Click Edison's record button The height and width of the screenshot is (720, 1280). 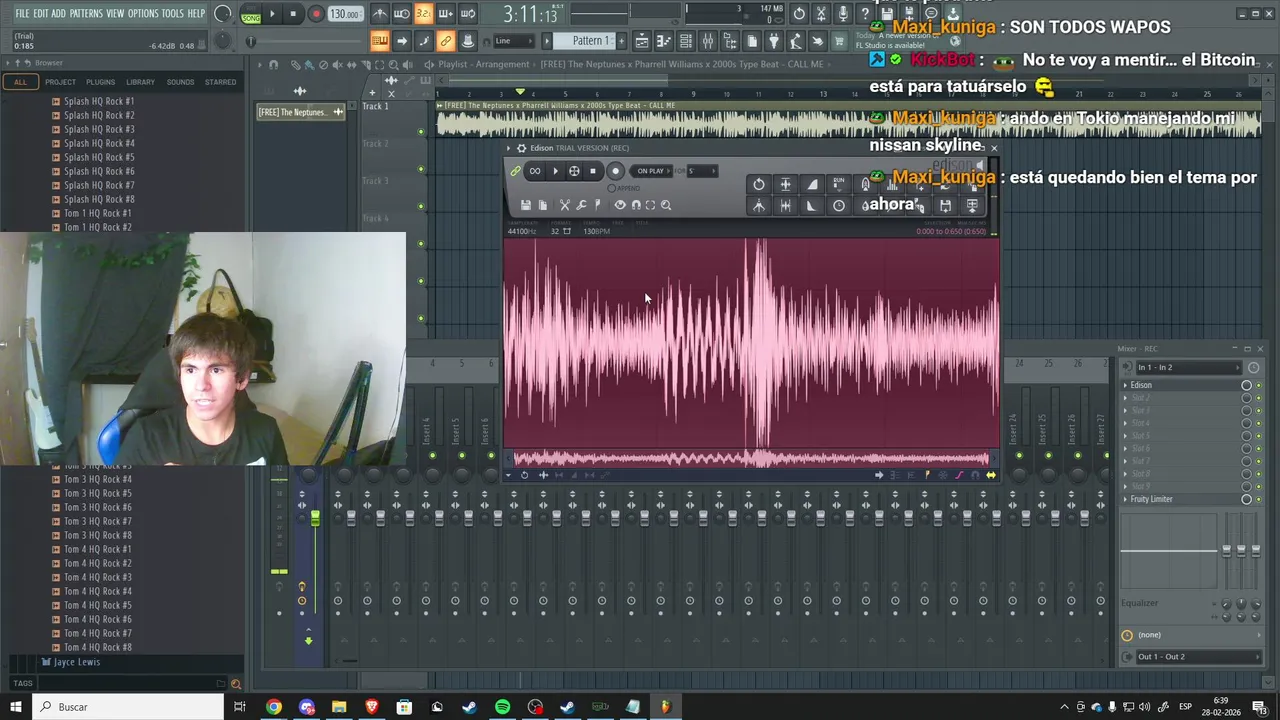click(x=616, y=171)
